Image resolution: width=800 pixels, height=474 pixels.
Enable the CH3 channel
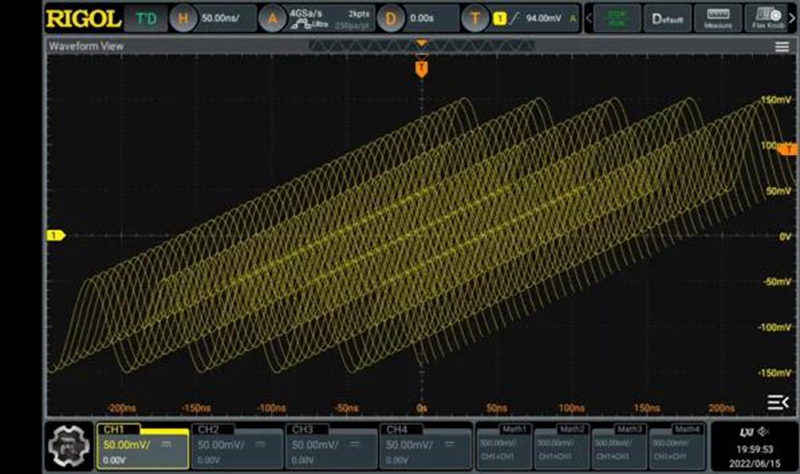(x=326, y=442)
